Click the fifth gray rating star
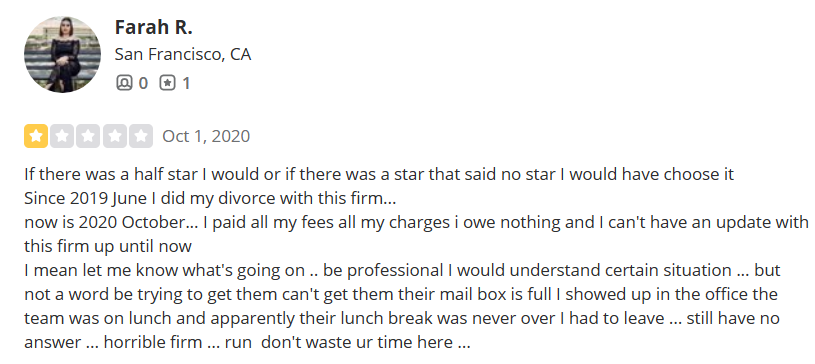 coord(141,136)
